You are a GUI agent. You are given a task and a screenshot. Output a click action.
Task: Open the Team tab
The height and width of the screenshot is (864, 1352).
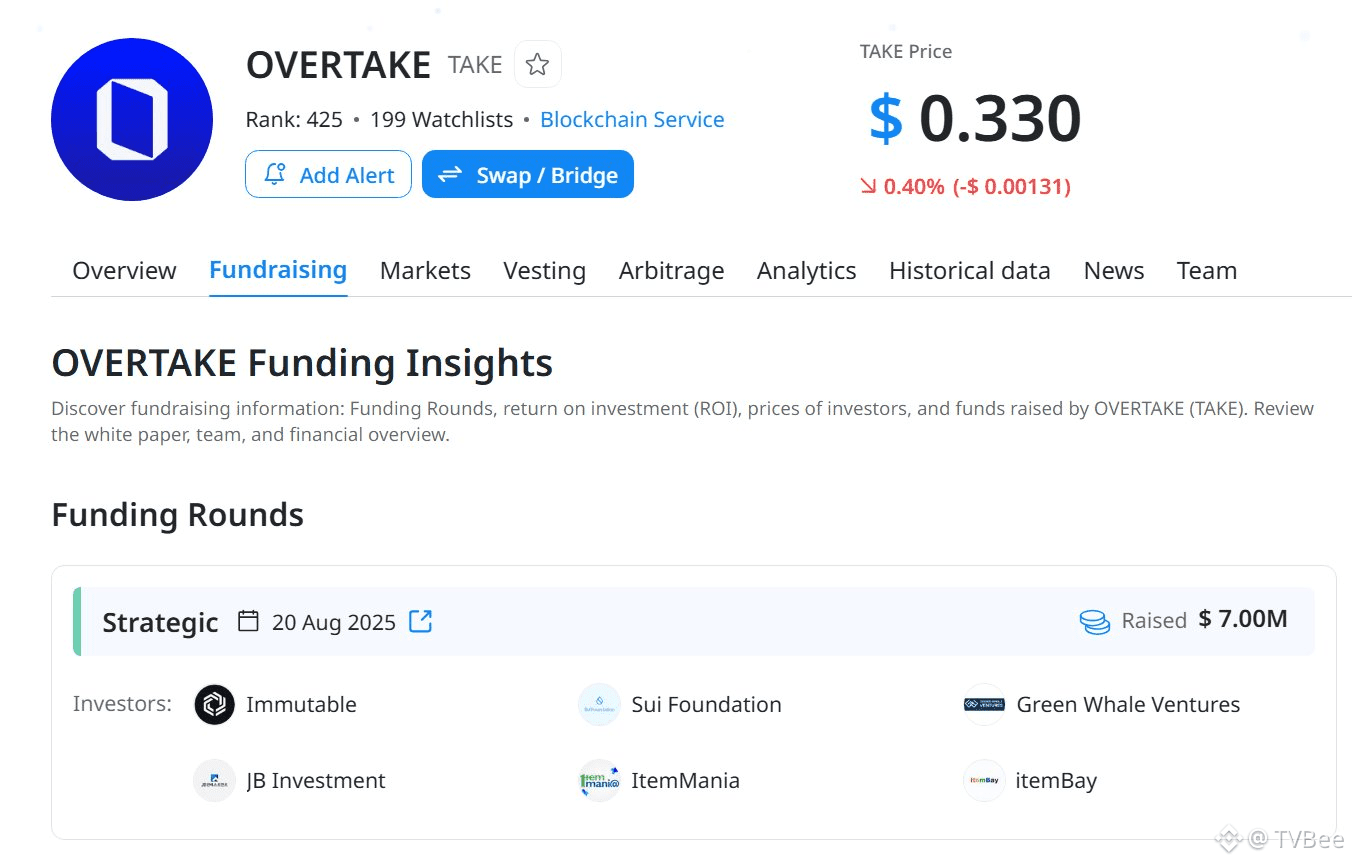[x=1206, y=270]
